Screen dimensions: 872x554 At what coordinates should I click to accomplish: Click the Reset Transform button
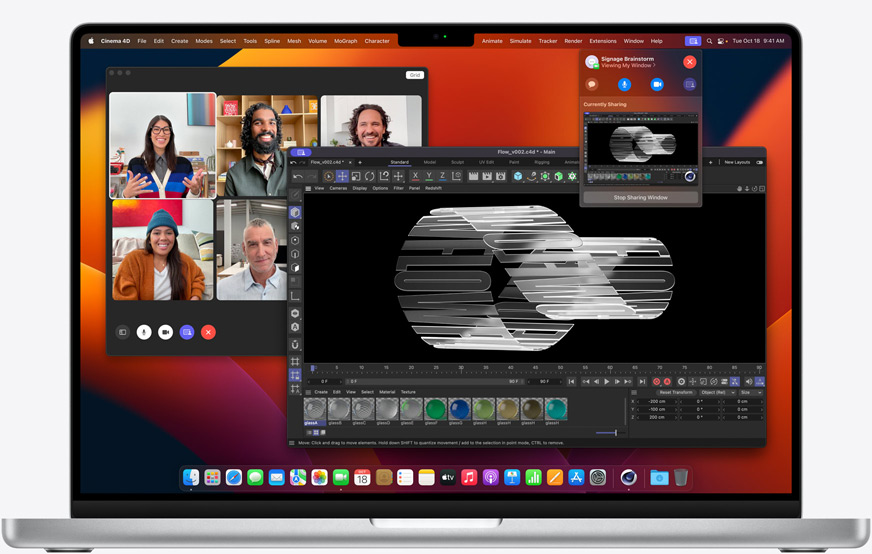coord(676,393)
